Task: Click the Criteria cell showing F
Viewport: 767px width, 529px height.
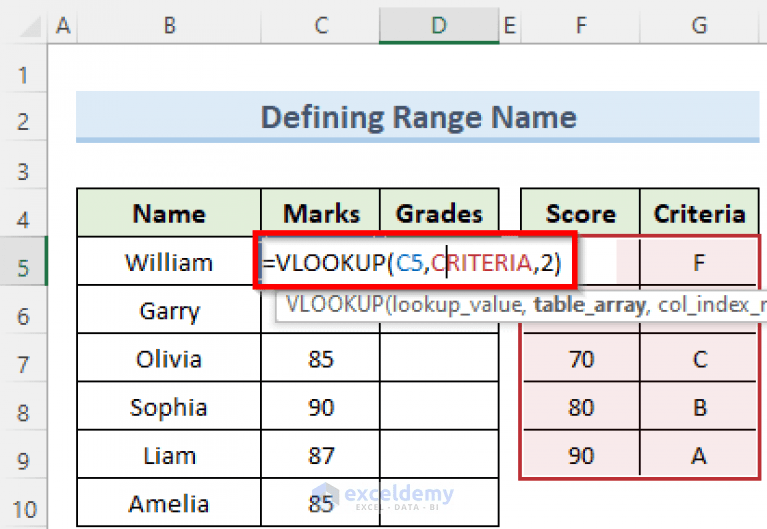Action: 699,262
